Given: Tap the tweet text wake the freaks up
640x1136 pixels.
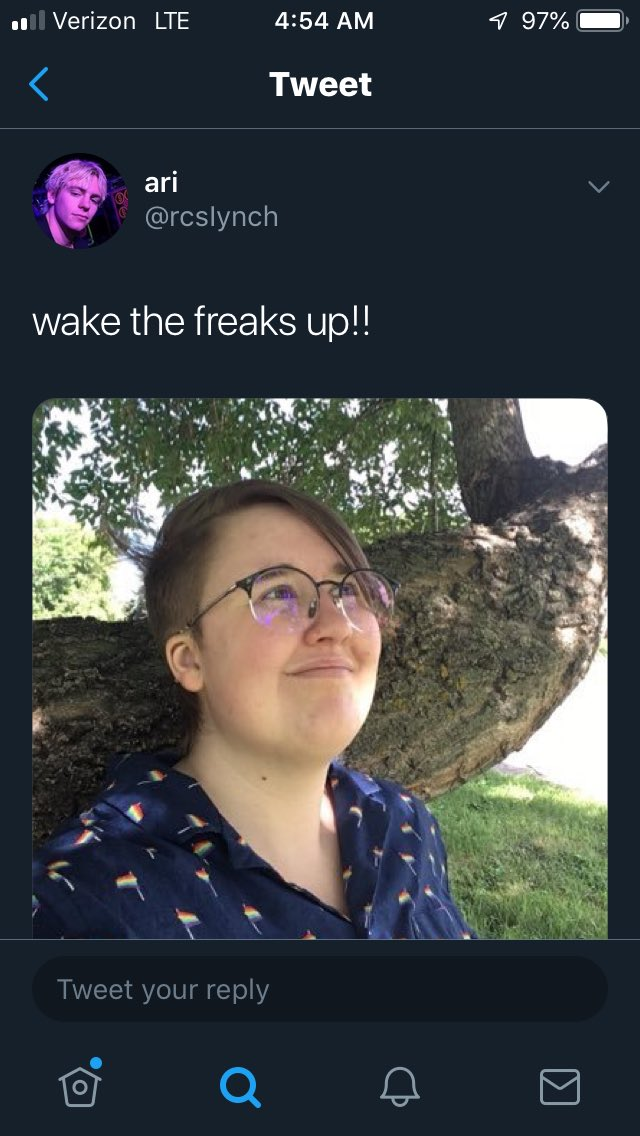Looking at the screenshot, I should (x=201, y=322).
